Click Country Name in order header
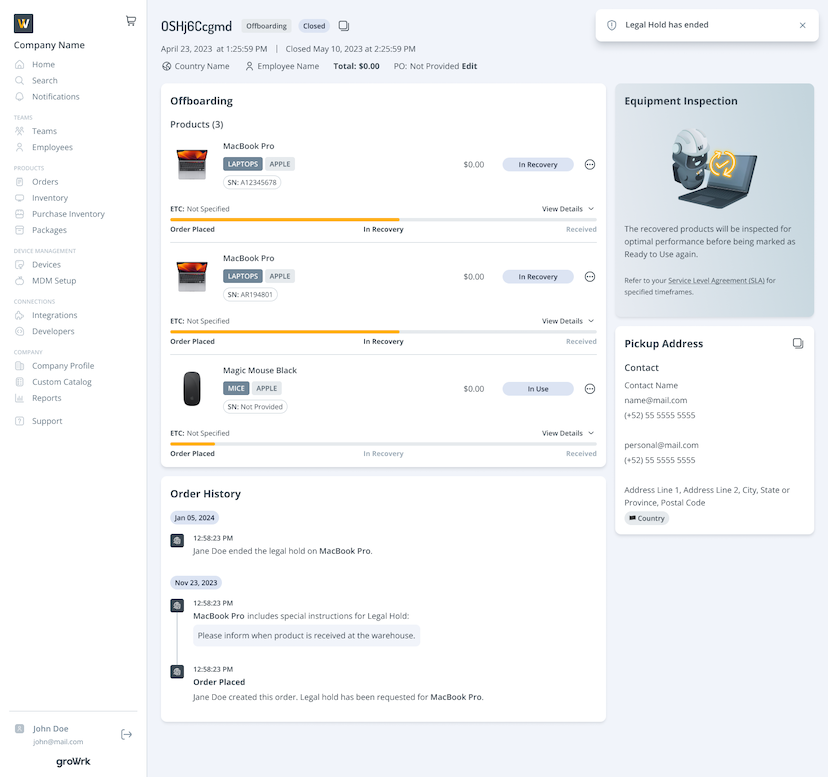The image size is (828, 777). click(195, 66)
